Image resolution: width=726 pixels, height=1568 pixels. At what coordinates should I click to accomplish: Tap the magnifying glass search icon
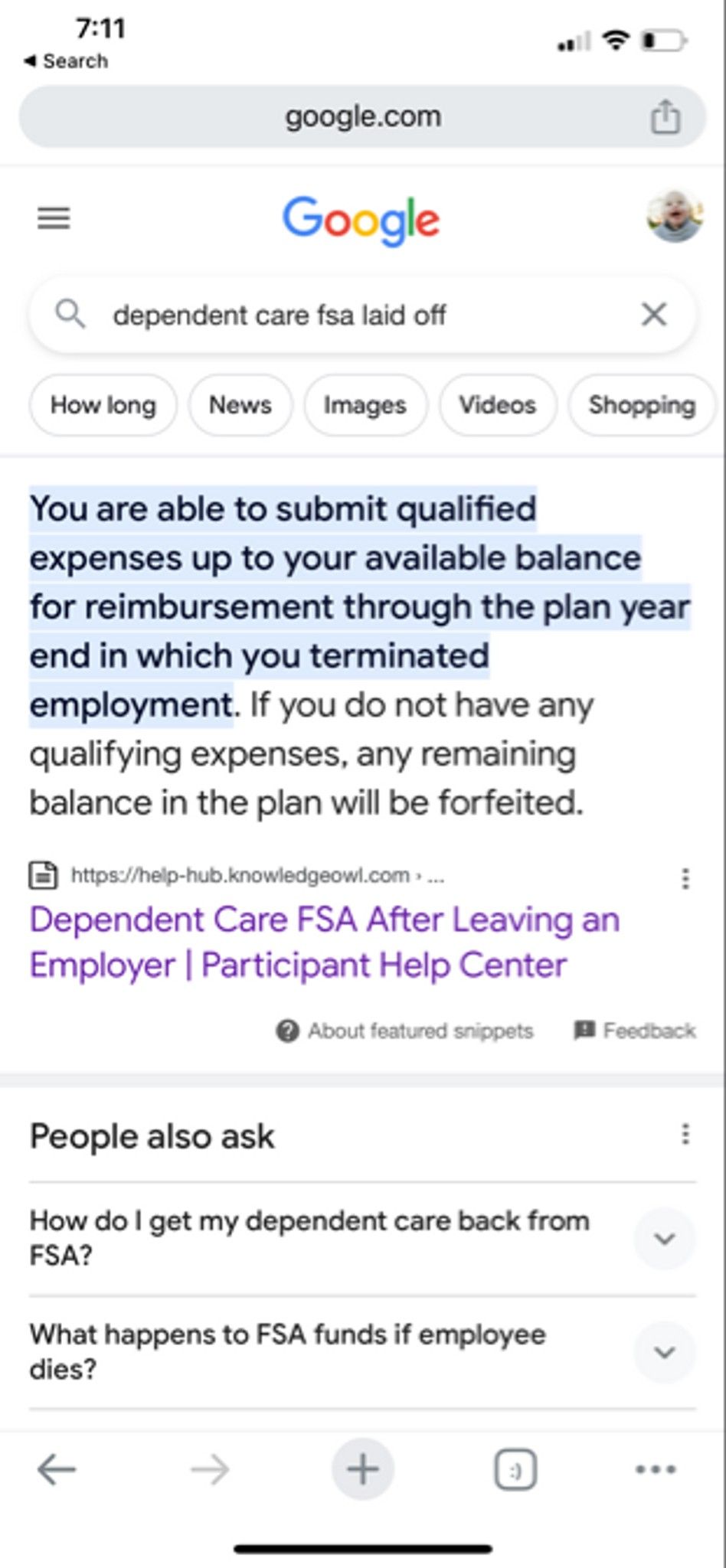click(70, 314)
